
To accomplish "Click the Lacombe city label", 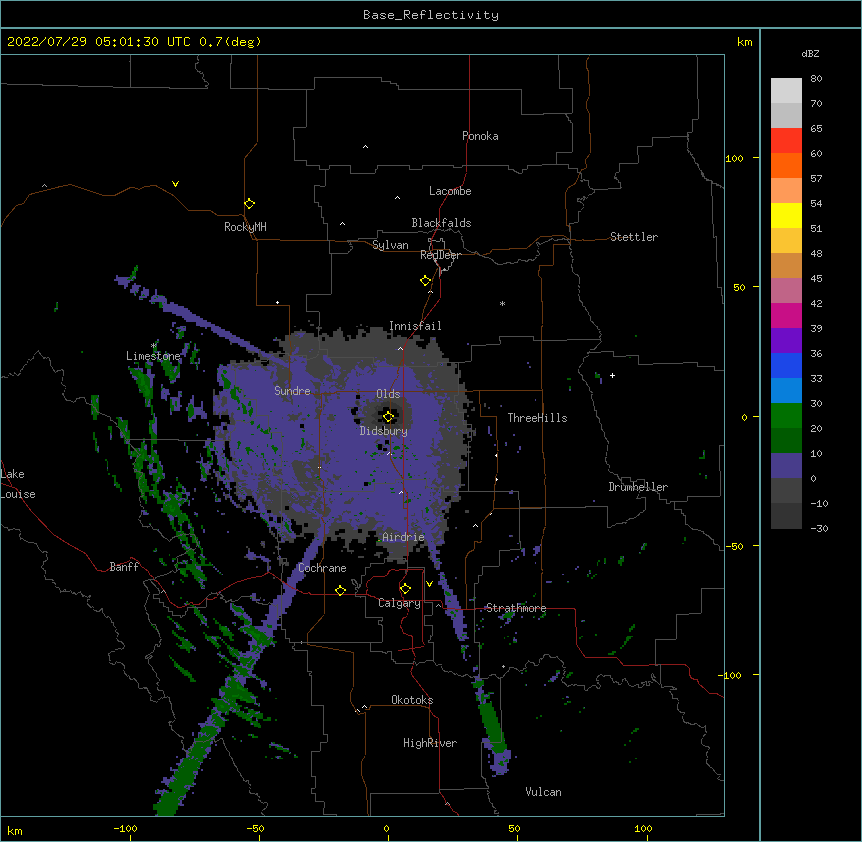I will [x=450, y=191].
